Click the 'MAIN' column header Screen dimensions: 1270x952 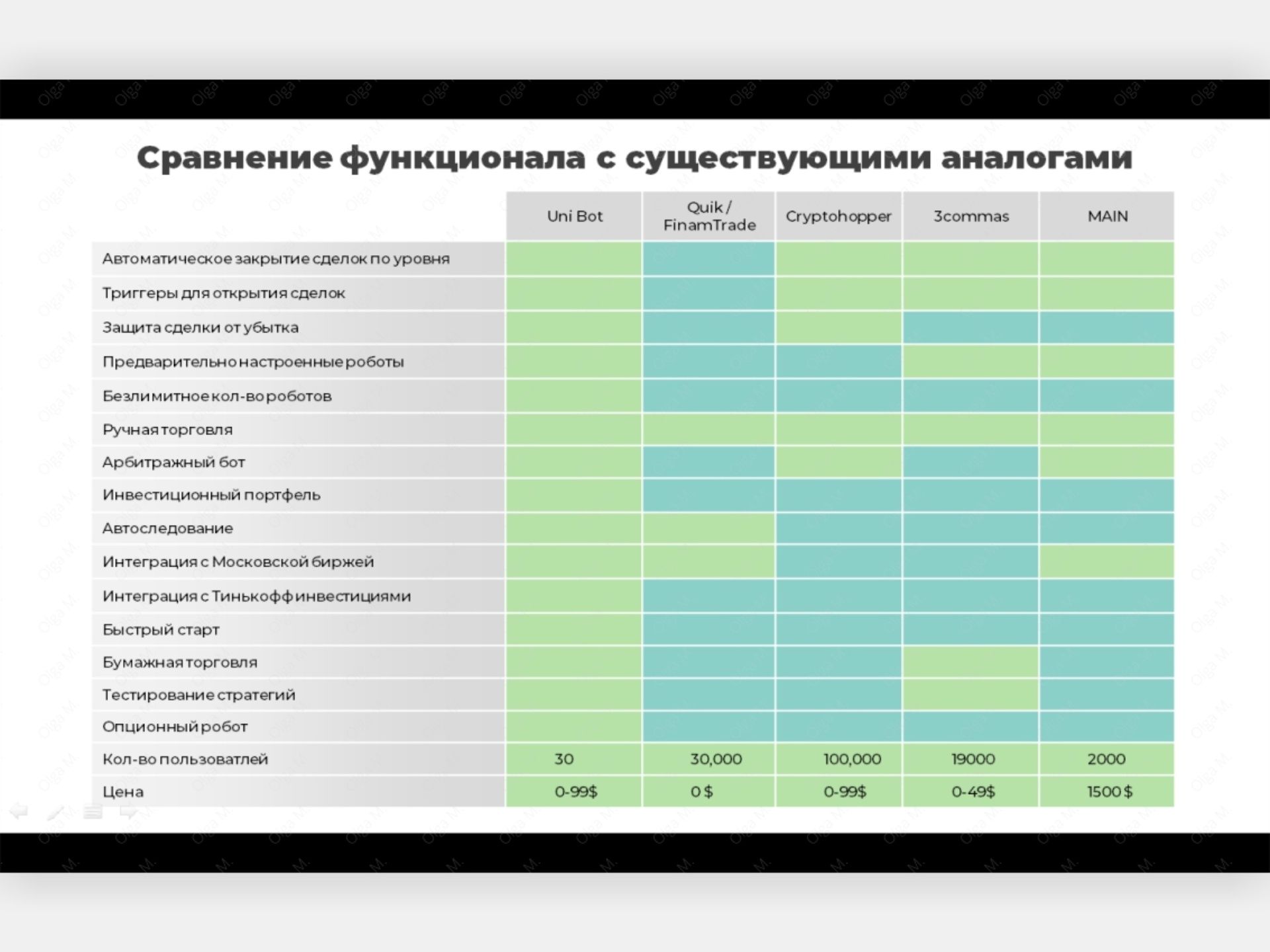click(1107, 216)
